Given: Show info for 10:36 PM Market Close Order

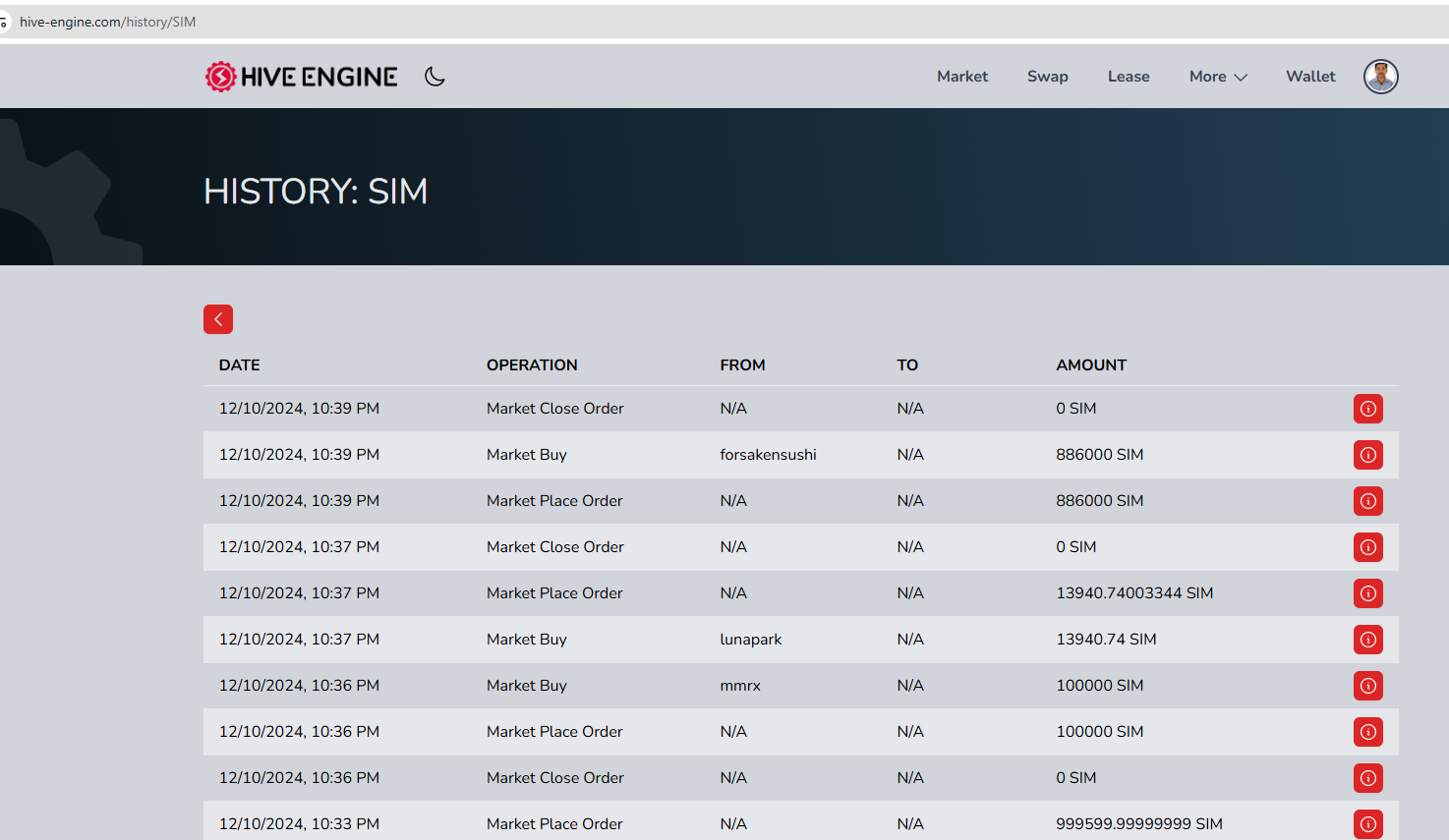Looking at the screenshot, I should pyautogui.click(x=1368, y=778).
